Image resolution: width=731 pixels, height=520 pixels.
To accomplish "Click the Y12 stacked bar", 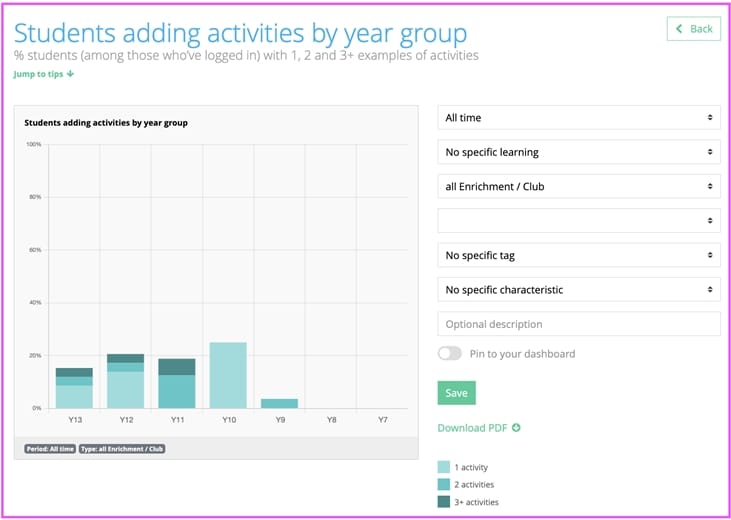I will click(125, 381).
